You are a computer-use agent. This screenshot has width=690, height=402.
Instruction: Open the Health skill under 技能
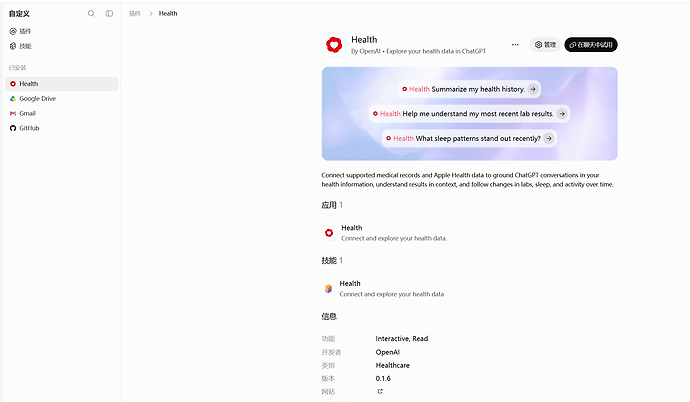click(x=470, y=289)
